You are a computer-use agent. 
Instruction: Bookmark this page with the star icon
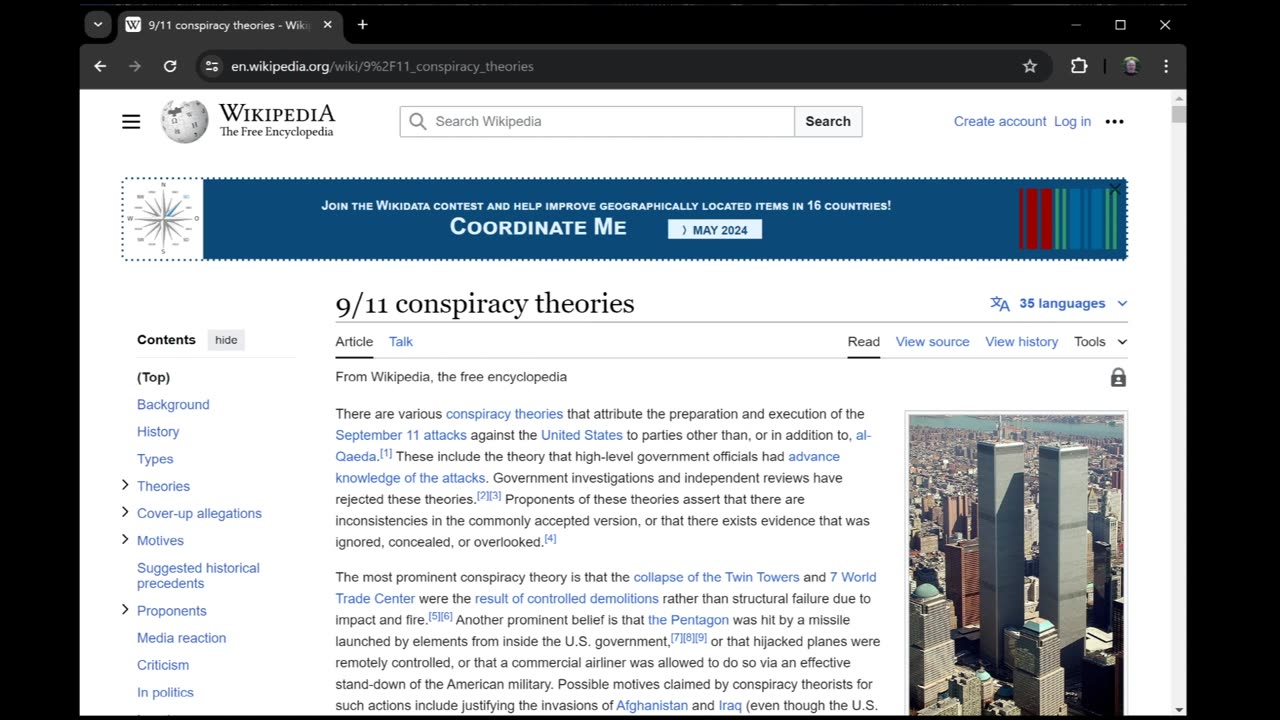click(x=1030, y=66)
